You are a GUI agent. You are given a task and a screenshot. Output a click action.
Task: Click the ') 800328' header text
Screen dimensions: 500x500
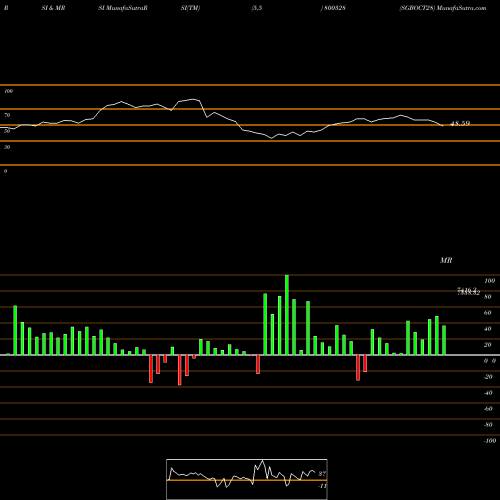point(333,8)
